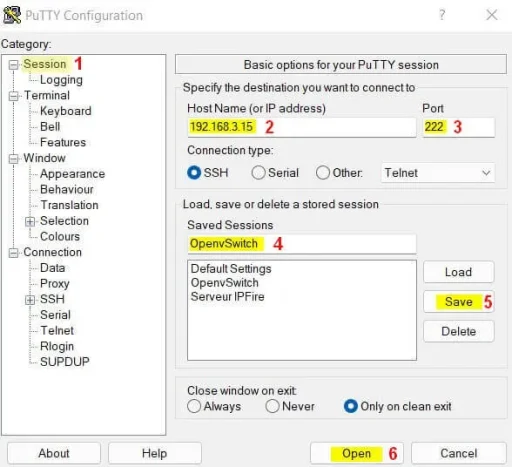The width and height of the screenshot is (512, 467).
Task: Open the Appearance category
Action: [x=72, y=174]
